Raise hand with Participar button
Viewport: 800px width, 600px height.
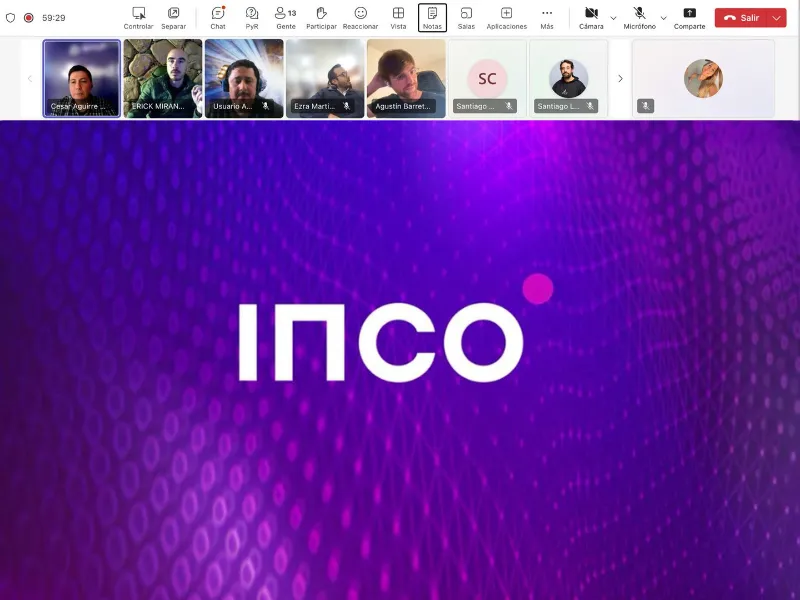coord(321,17)
